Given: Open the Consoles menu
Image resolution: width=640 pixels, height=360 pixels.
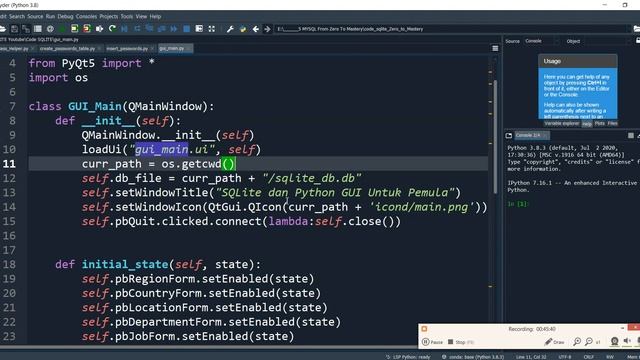Looking at the screenshot, I should point(87,16).
